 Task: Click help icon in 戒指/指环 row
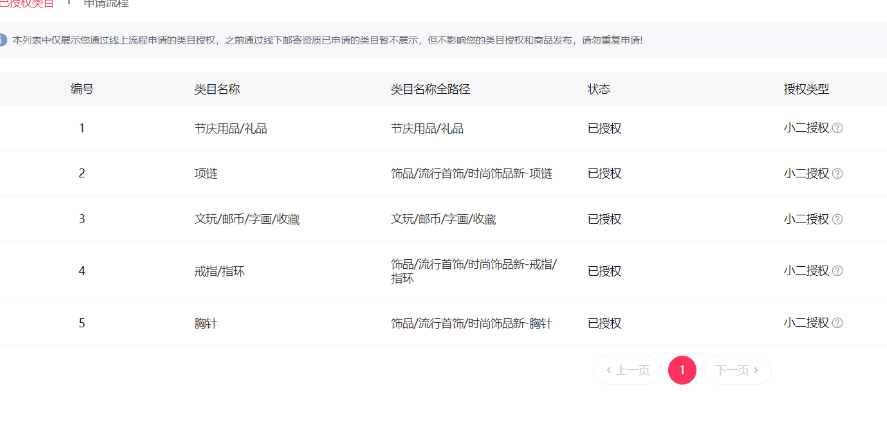(838, 271)
